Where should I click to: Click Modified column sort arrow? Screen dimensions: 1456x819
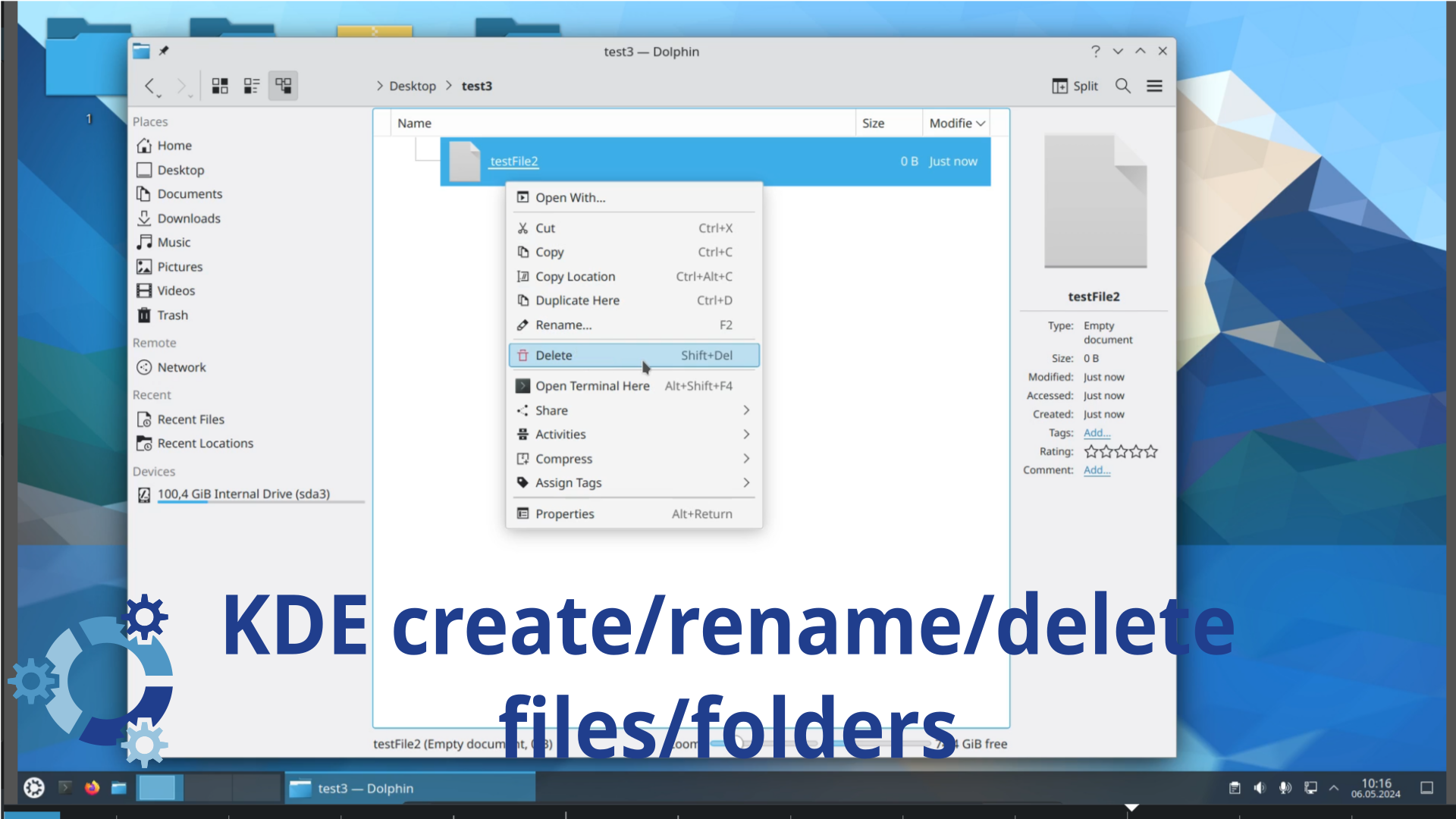point(981,124)
